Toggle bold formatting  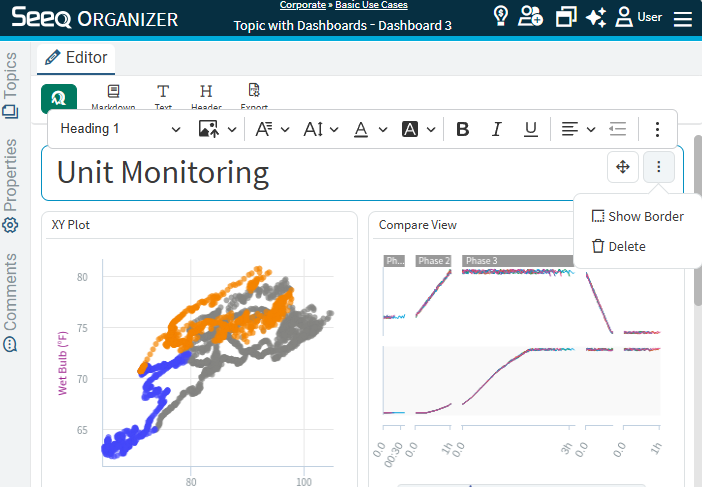462,129
